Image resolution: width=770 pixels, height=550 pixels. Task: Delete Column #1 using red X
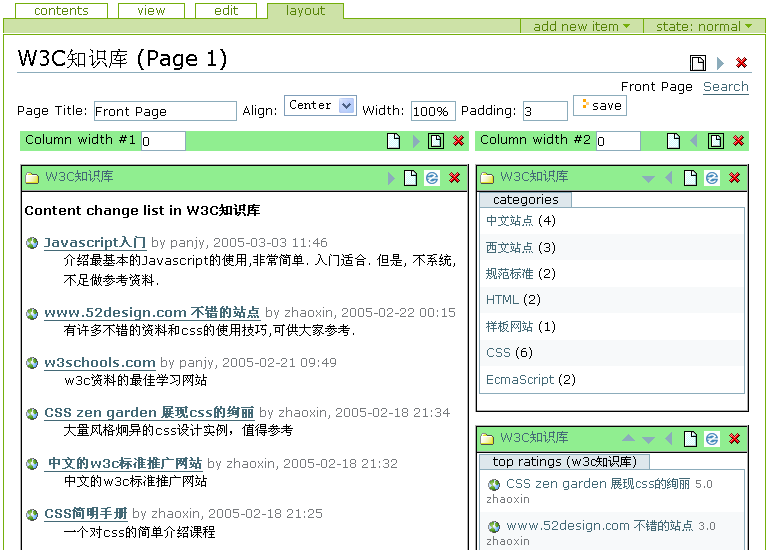click(458, 141)
